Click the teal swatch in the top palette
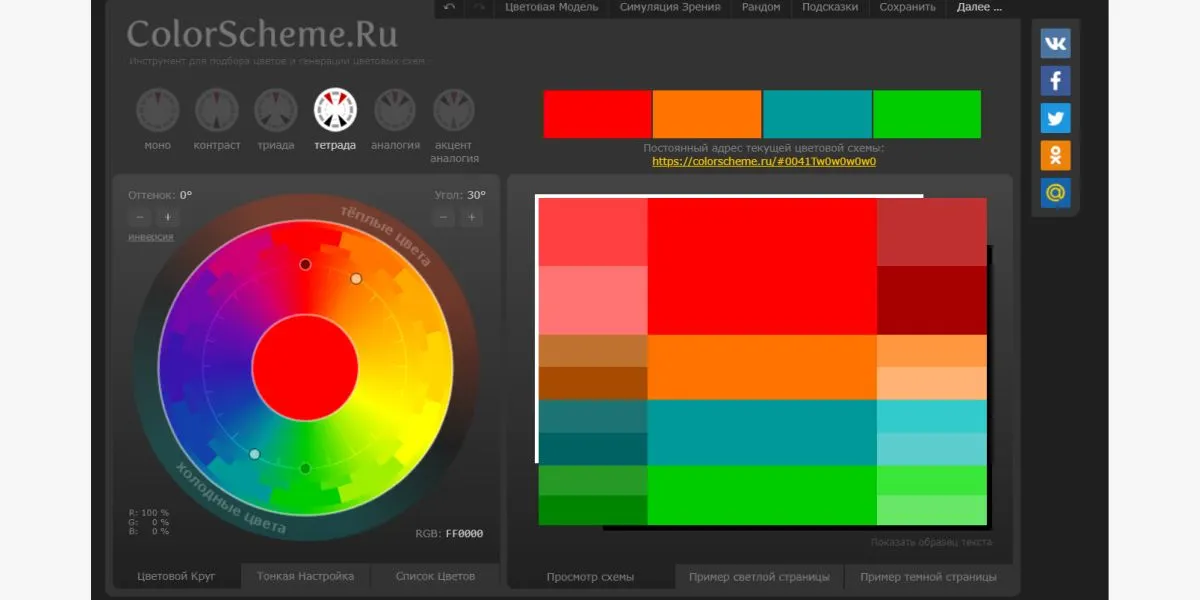The image size is (1200, 600). point(817,114)
